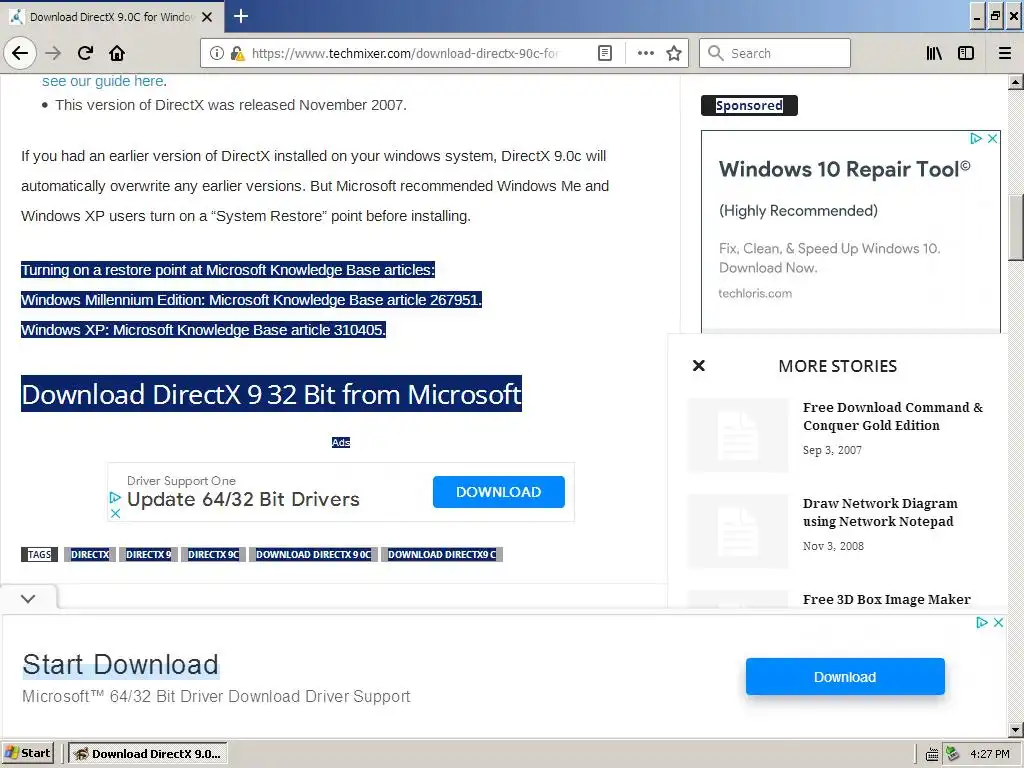Open Free Download Command & Conquer story
1024x768 pixels.
(893, 417)
